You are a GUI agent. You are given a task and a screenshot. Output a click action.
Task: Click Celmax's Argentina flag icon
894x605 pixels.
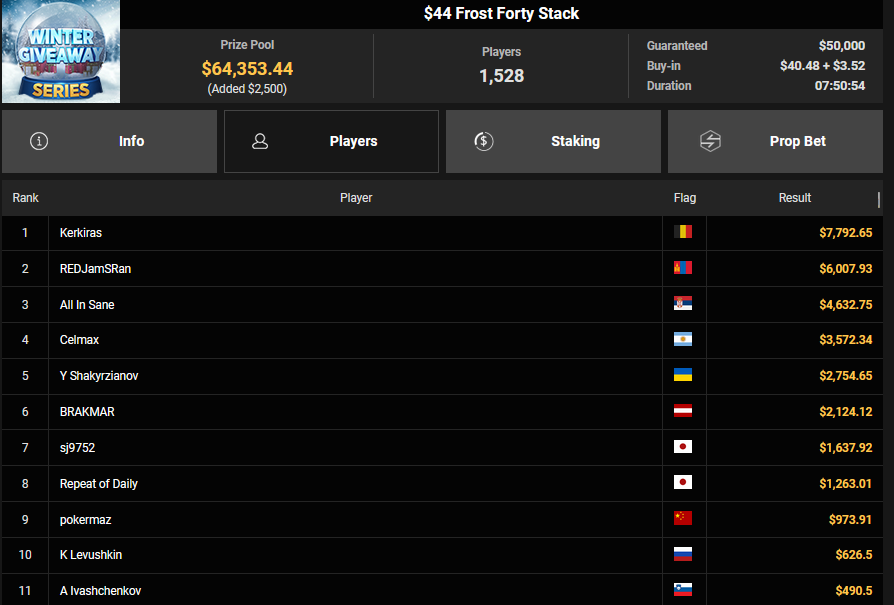(683, 340)
